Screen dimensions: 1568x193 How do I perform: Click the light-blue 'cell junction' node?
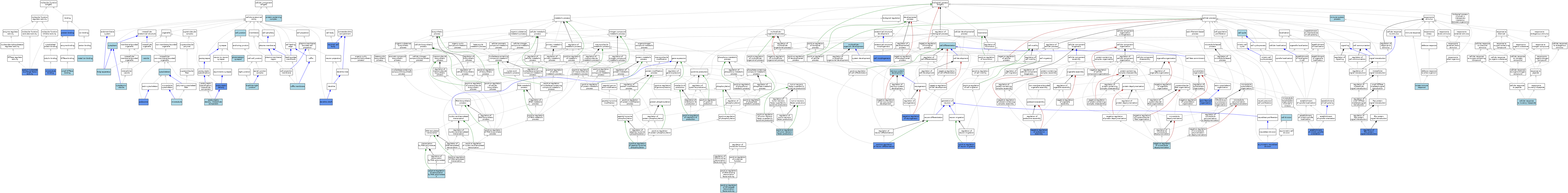pos(241,33)
